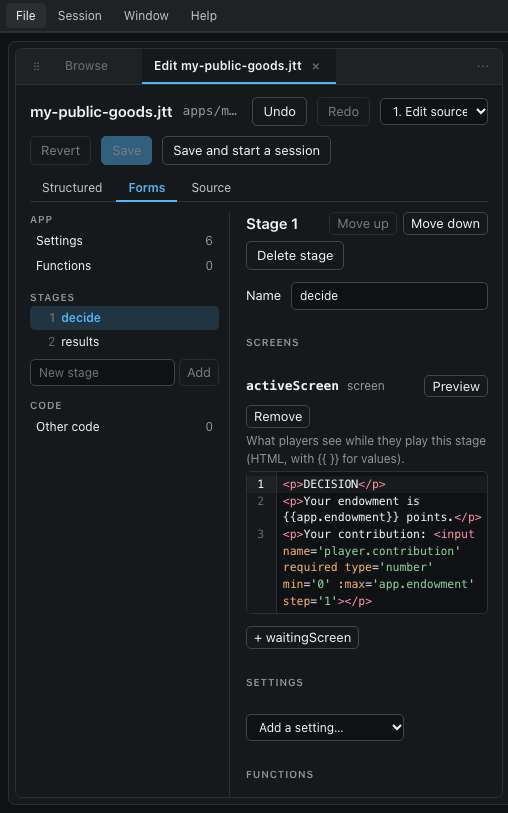Click Save and start a session

(x=246, y=151)
